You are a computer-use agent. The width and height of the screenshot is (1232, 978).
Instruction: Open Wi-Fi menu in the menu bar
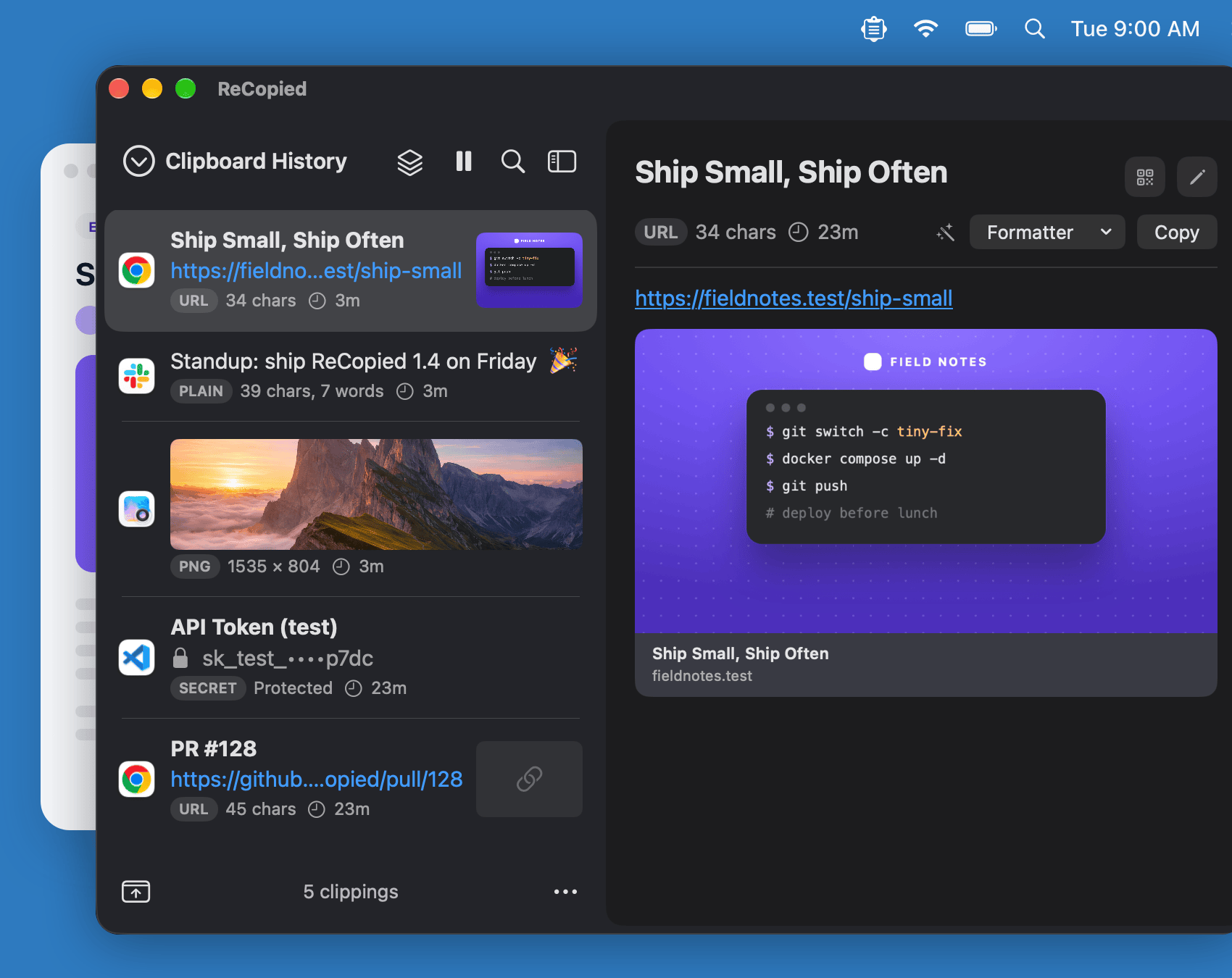point(926,29)
